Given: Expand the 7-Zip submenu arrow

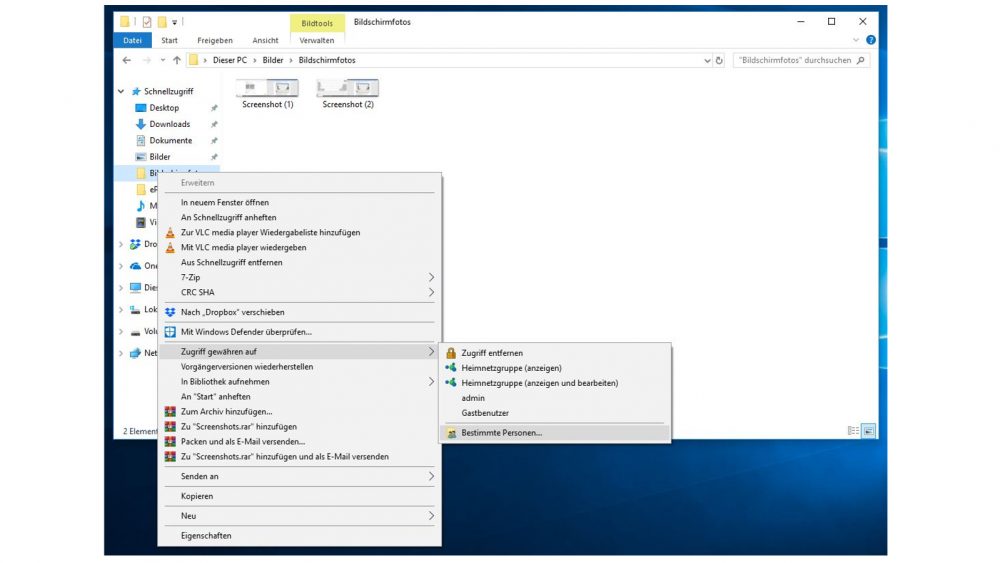Looking at the screenshot, I should [431, 277].
